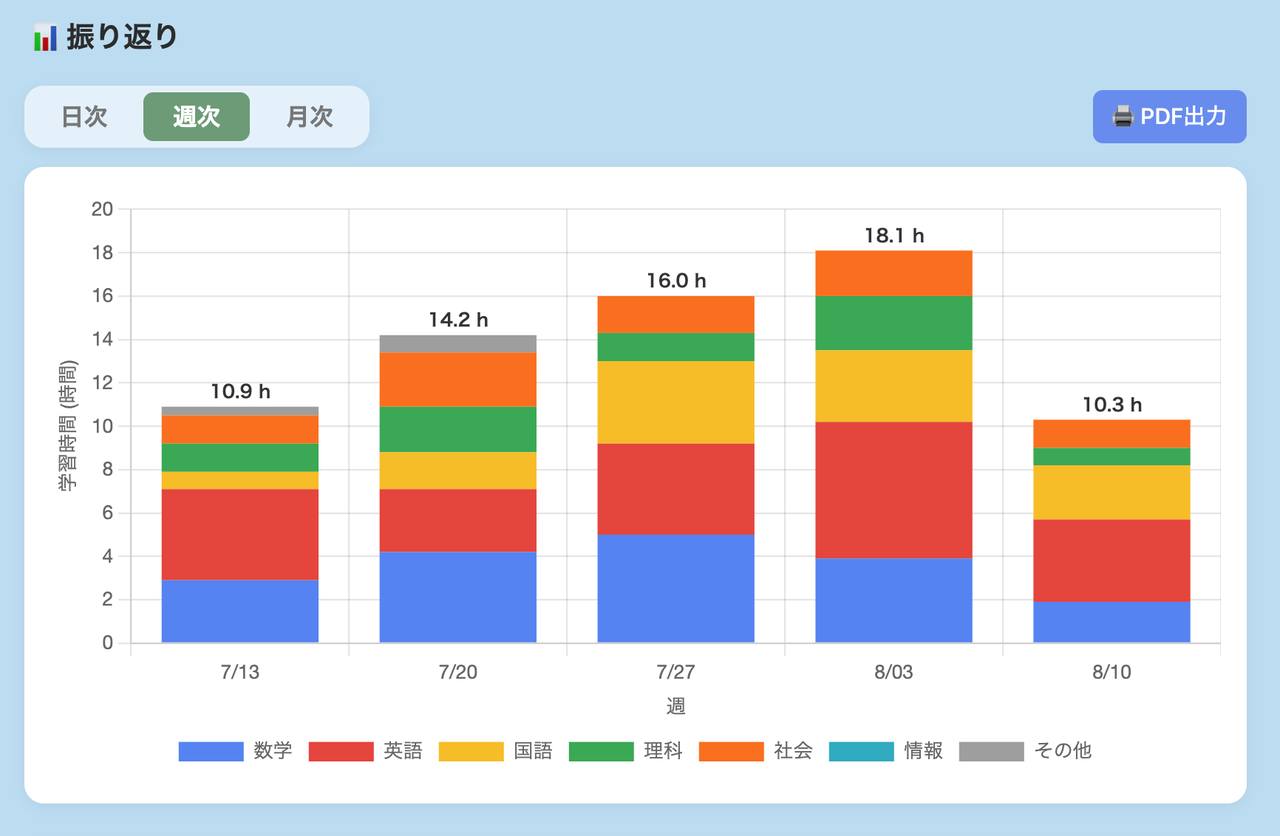
Task: Hide the 国語 series via its legend item
Action: (495, 751)
